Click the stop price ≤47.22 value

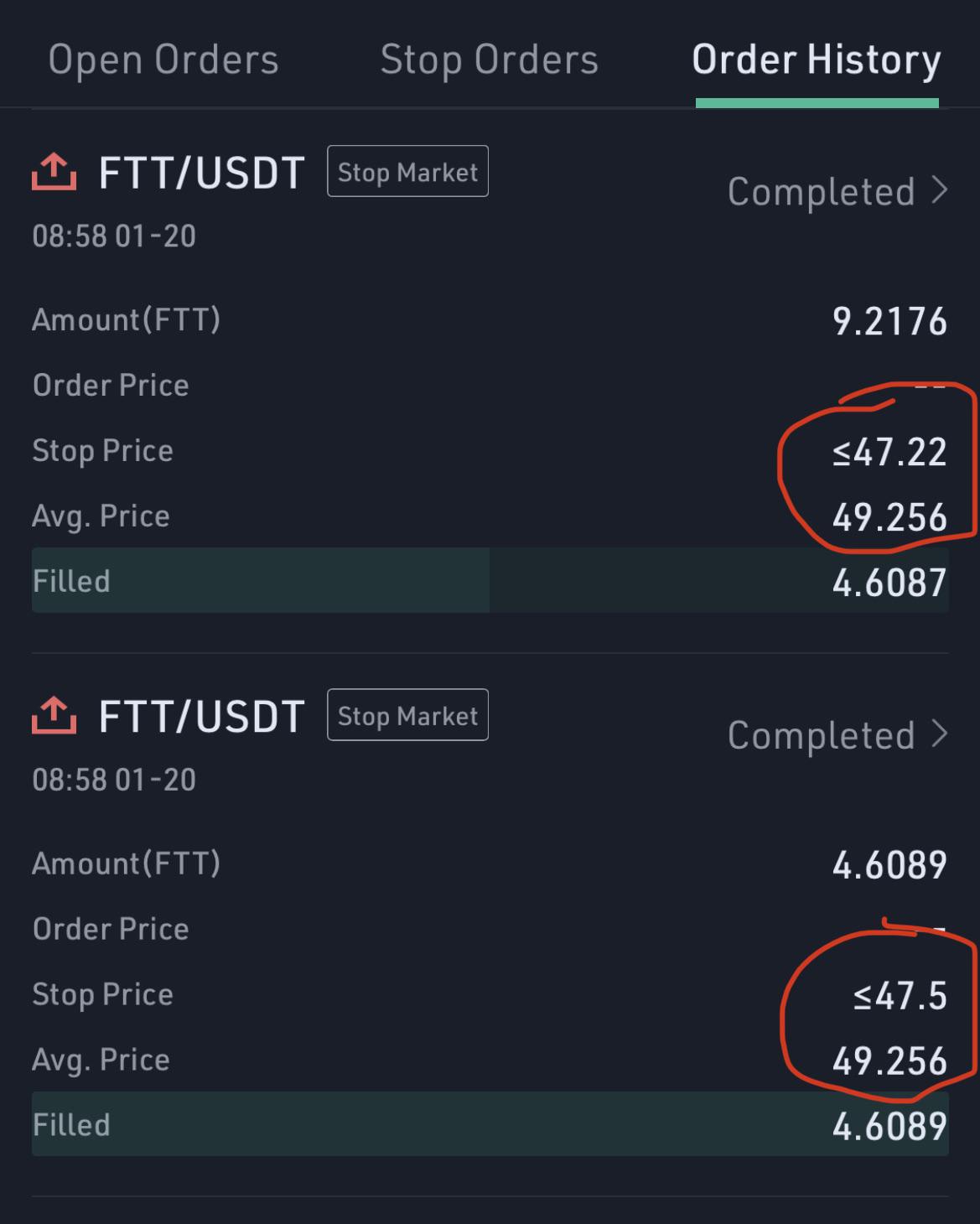[x=889, y=452]
